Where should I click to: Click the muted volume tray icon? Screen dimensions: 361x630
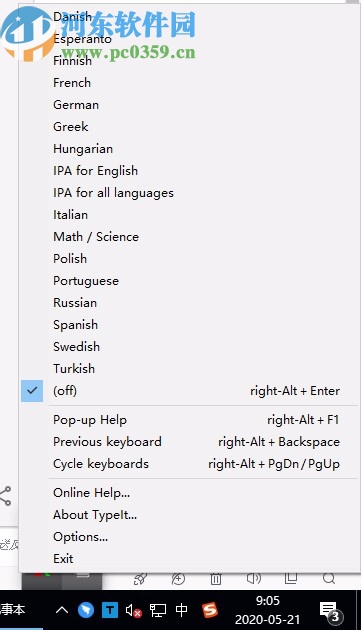click(x=133, y=611)
